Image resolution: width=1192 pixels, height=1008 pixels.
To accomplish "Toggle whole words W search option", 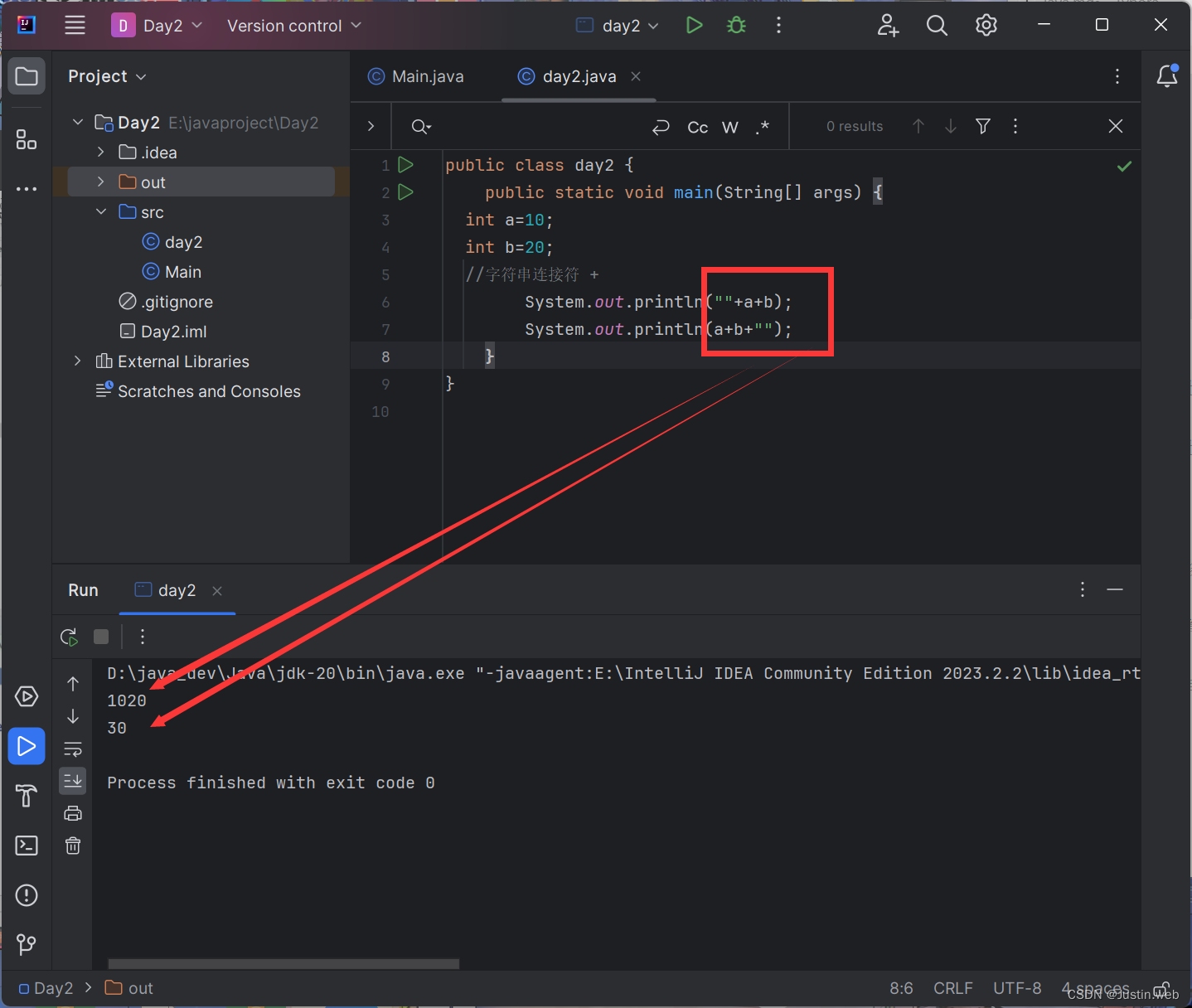I will [x=730, y=127].
